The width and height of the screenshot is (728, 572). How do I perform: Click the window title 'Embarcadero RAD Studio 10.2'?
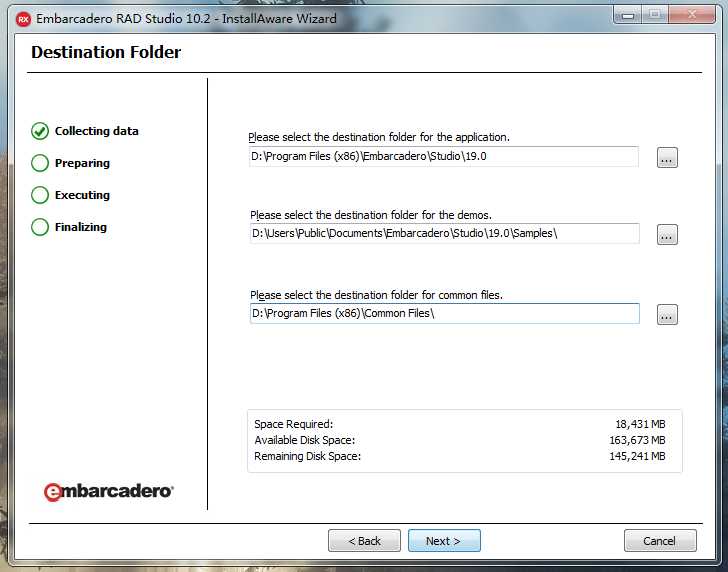click(x=123, y=19)
